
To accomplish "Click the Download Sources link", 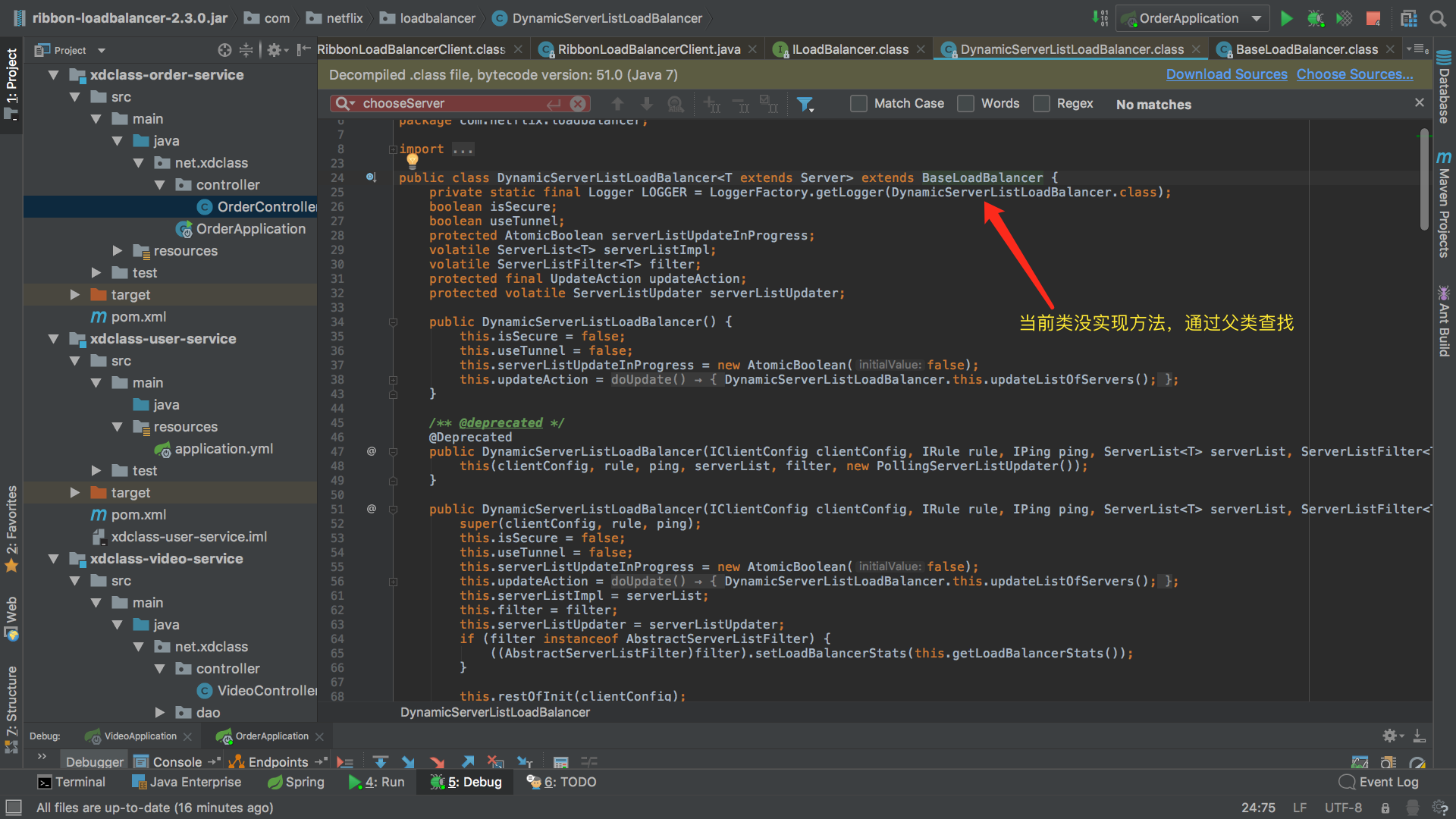I will (1226, 74).
